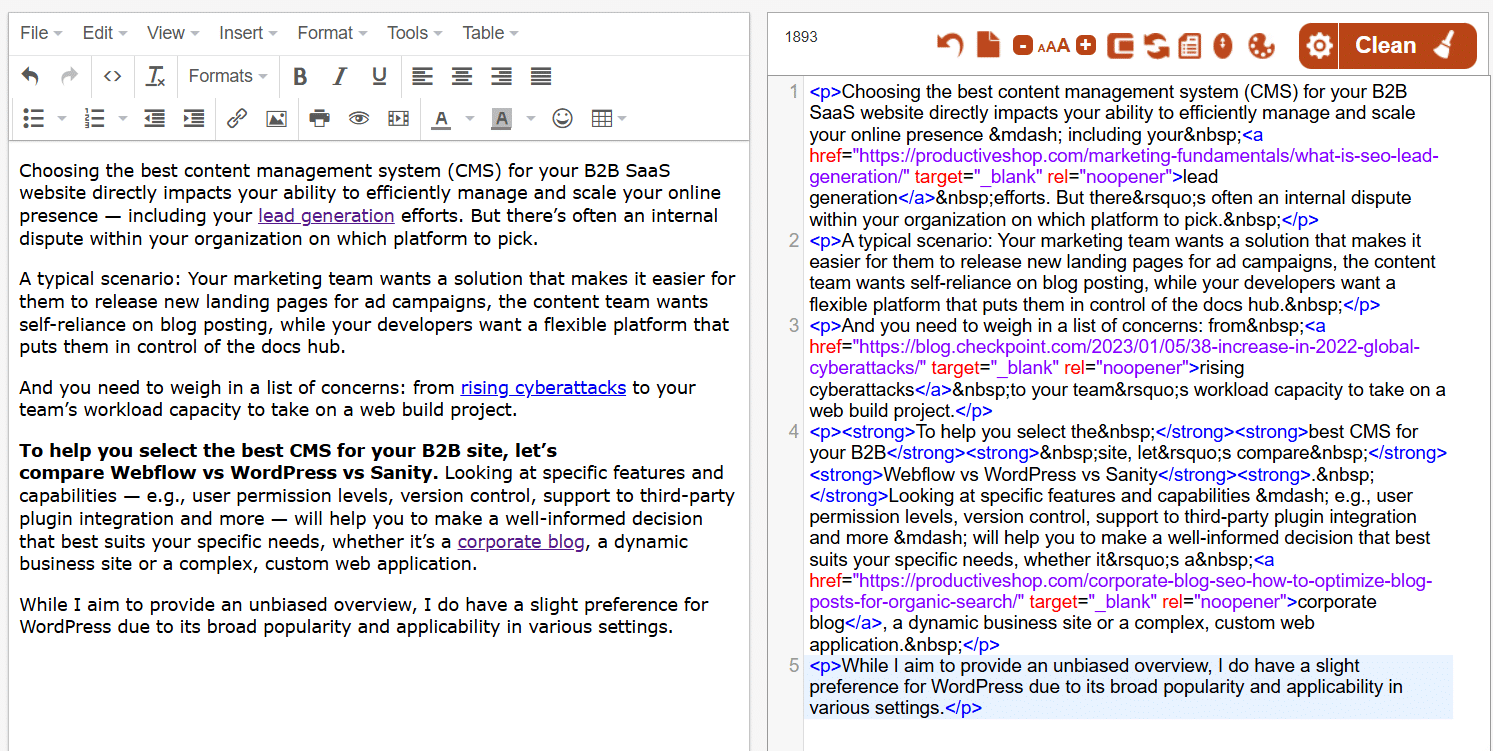Insert or edit link icon
This screenshot has height=751, width=1493.
tap(237, 119)
